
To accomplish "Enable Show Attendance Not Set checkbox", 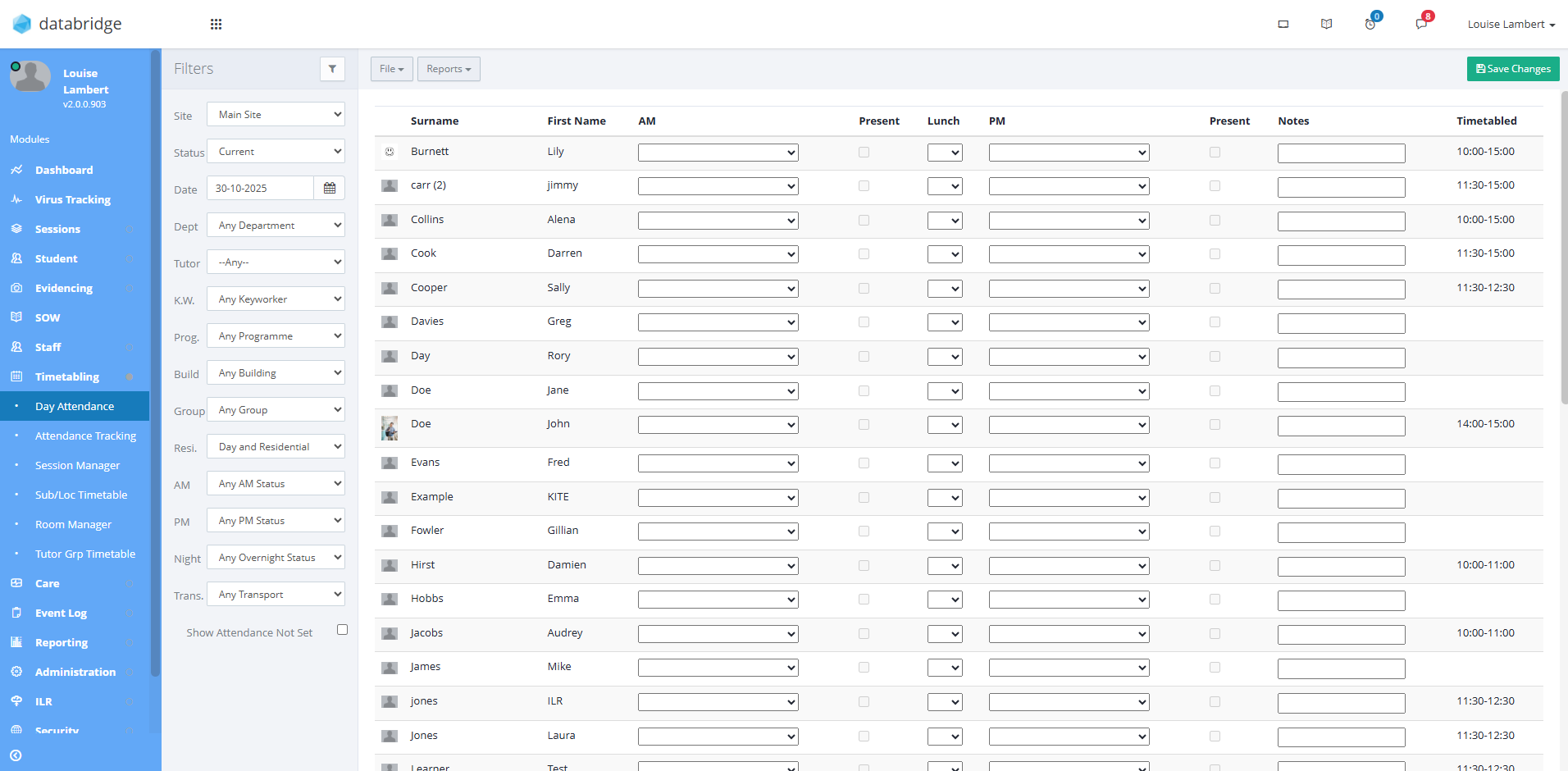I will point(342,630).
